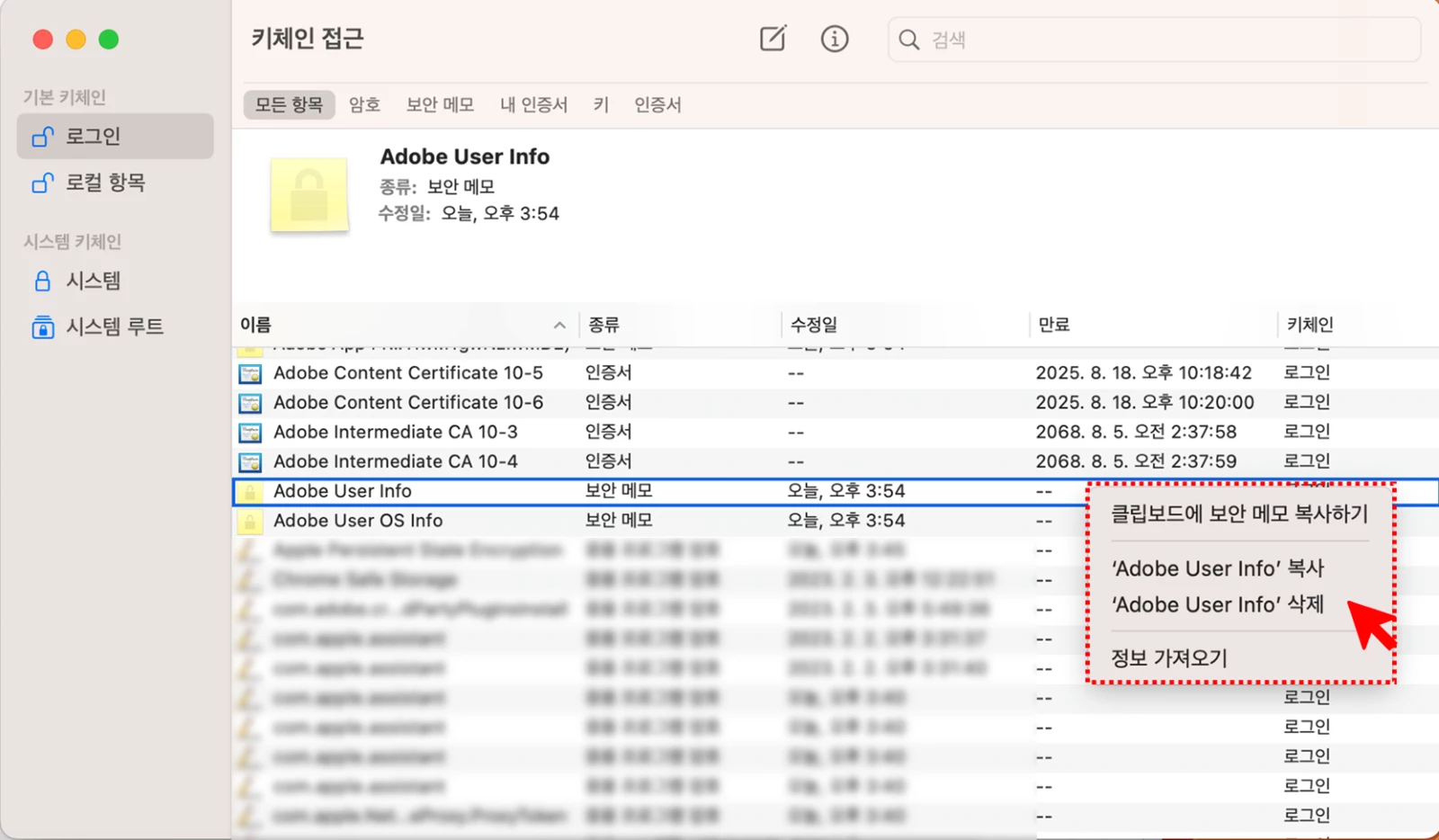
Task: Click expiry date 2068. 8. 5. 오전 2:37:59
Action: (1136, 462)
